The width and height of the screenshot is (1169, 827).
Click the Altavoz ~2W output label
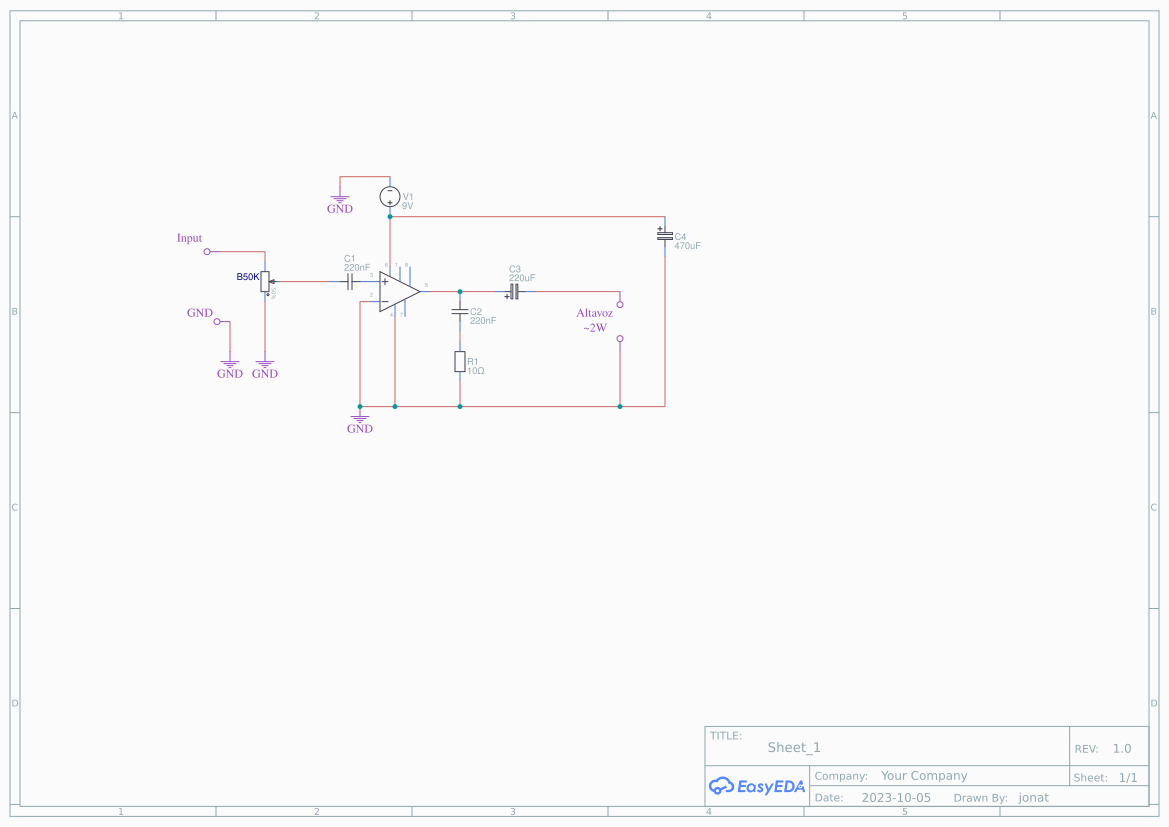[595, 313]
